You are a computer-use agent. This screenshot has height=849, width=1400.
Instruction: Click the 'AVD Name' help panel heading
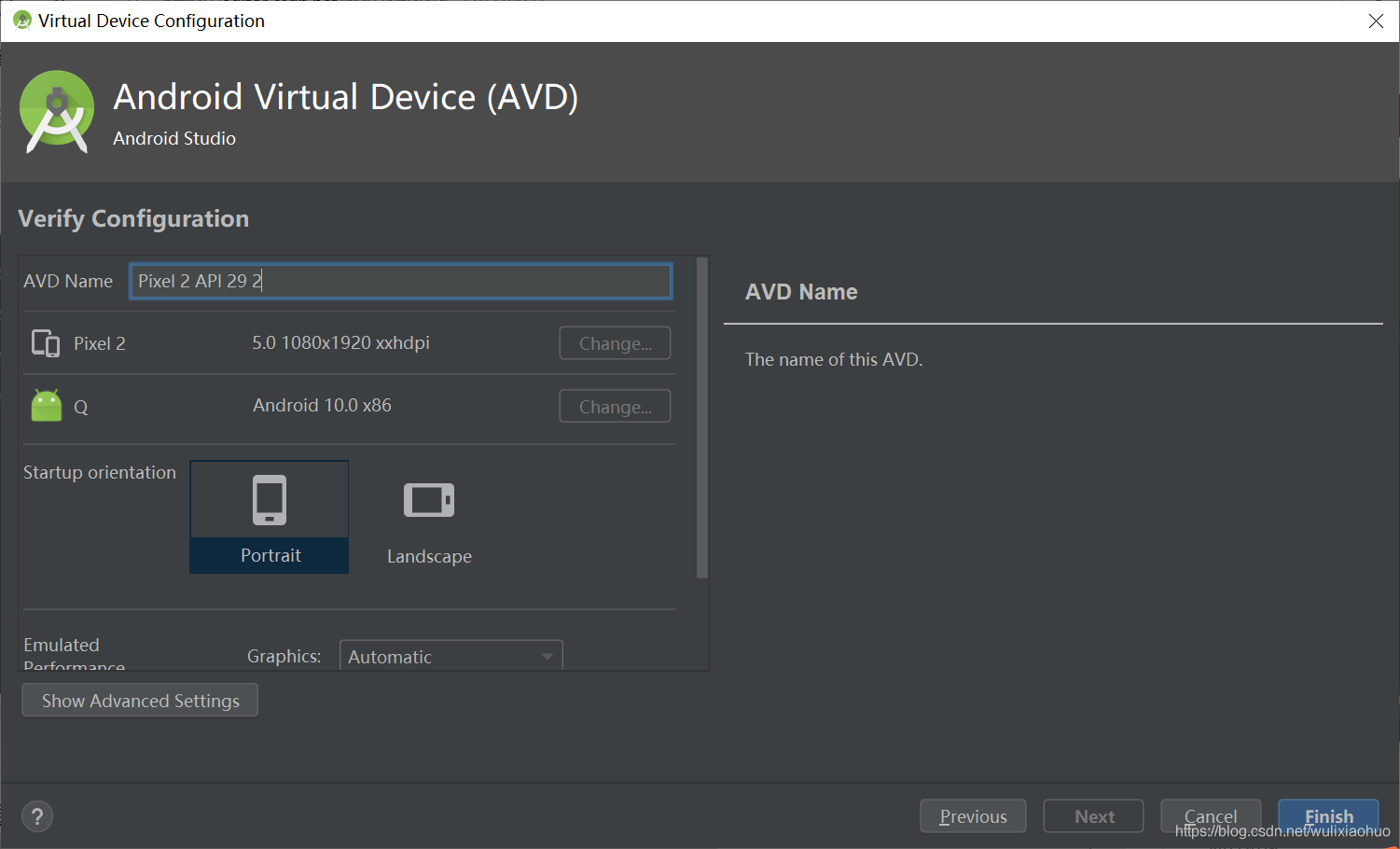click(801, 292)
